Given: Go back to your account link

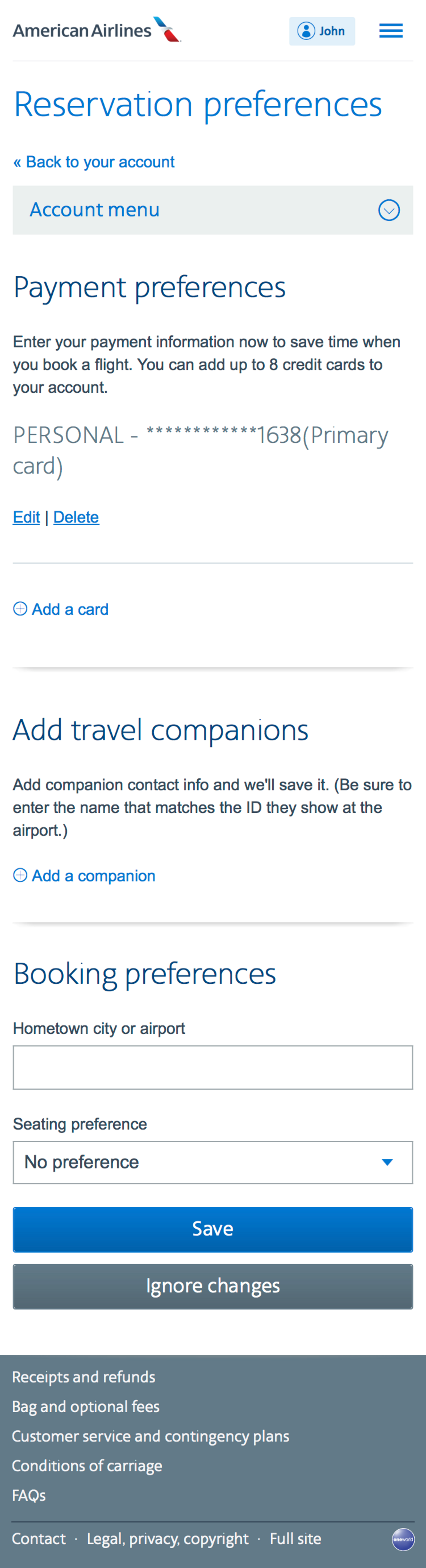Looking at the screenshot, I should coord(94,162).
